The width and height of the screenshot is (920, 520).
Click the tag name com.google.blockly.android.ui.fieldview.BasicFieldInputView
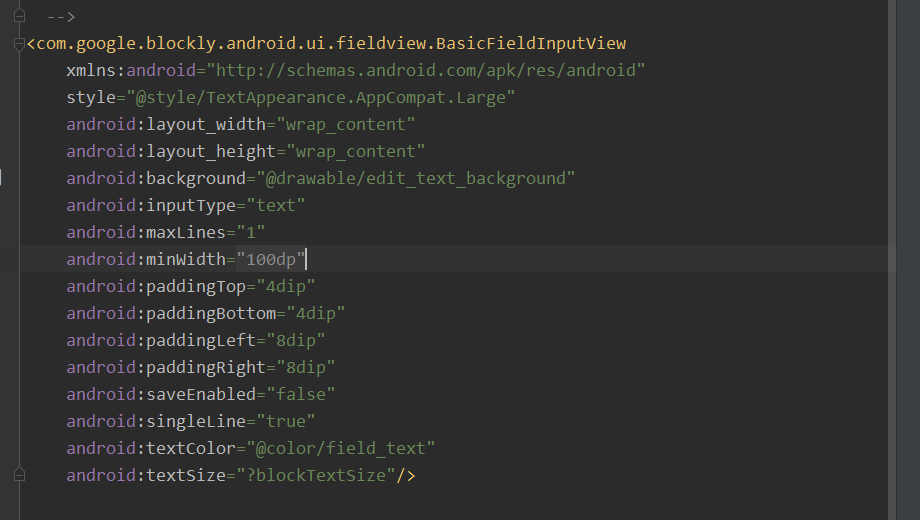click(331, 43)
